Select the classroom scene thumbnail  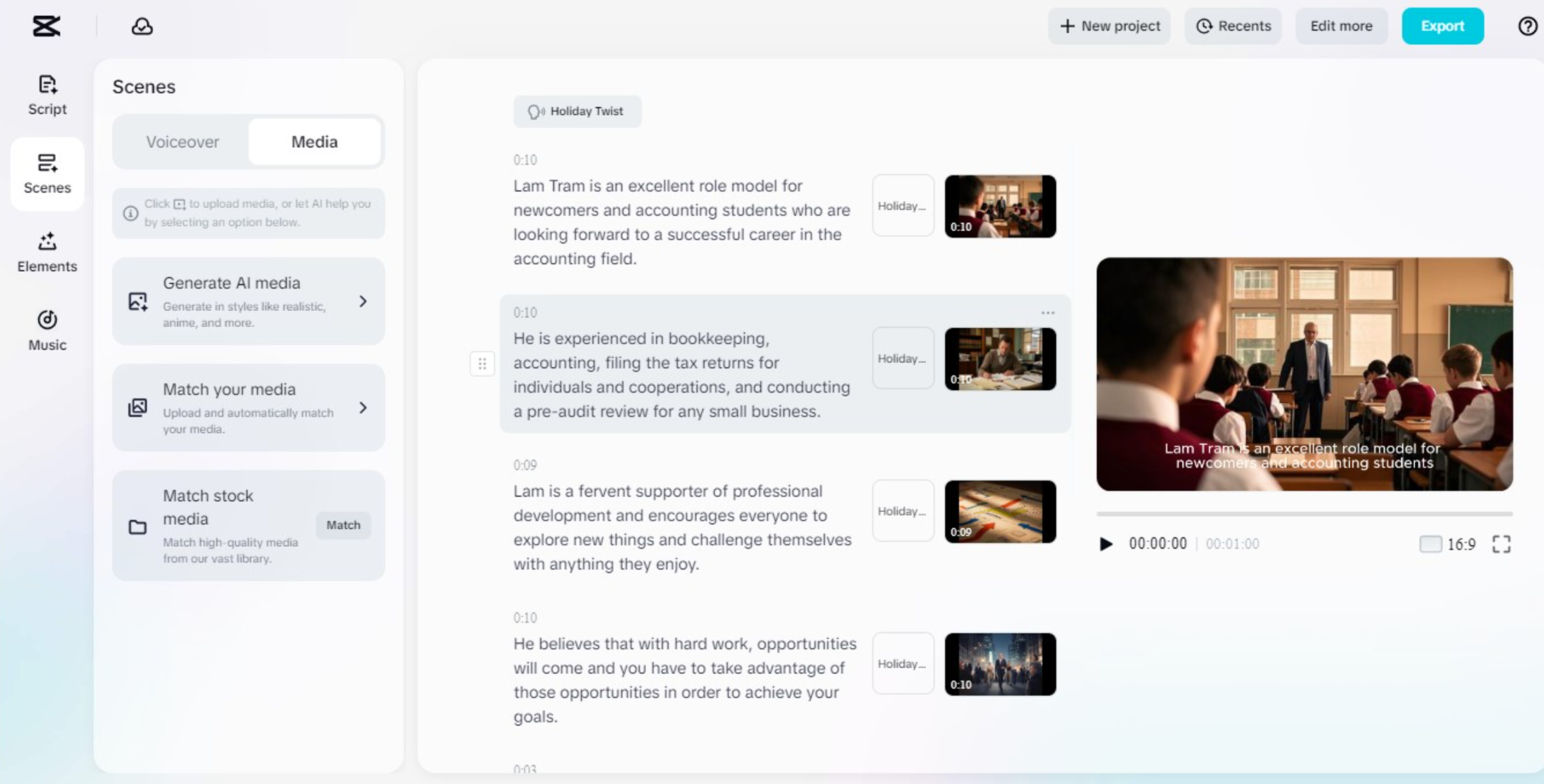click(1000, 206)
